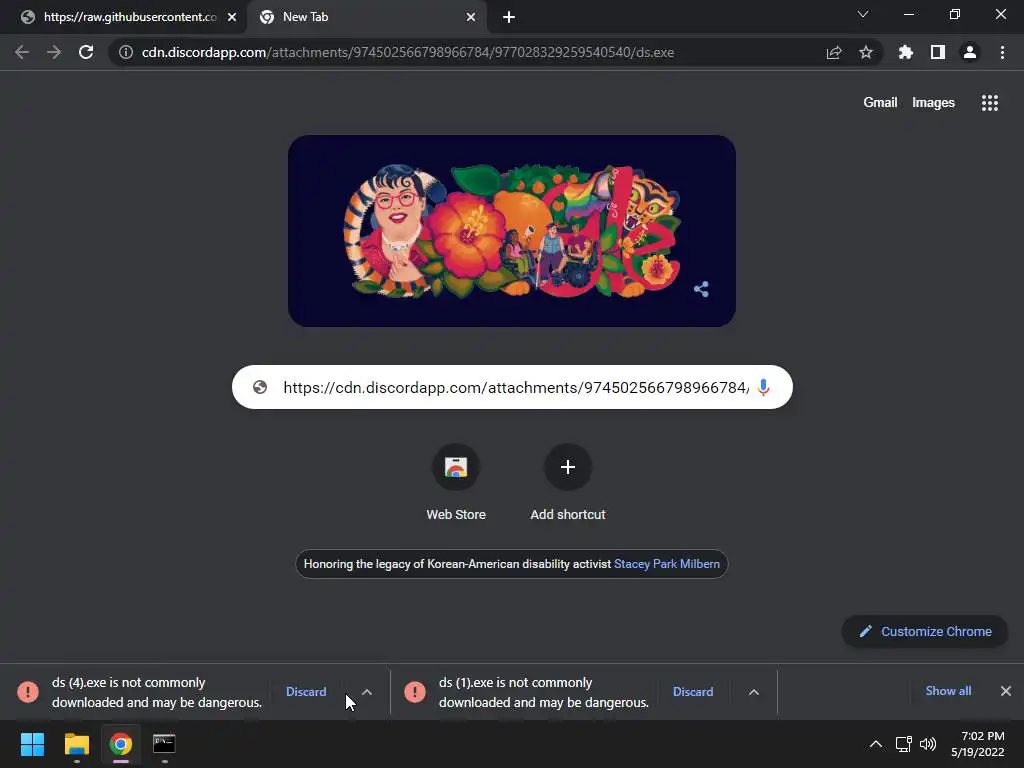Open the tab search dropdown arrow
This screenshot has width=1024, height=768.
(x=863, y=14)
